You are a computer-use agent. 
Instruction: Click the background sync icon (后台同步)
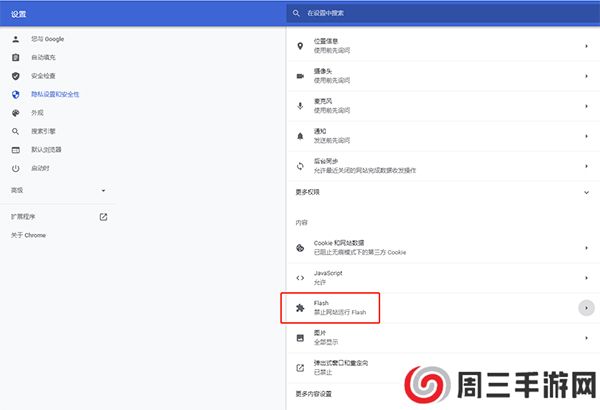point(299,165)
